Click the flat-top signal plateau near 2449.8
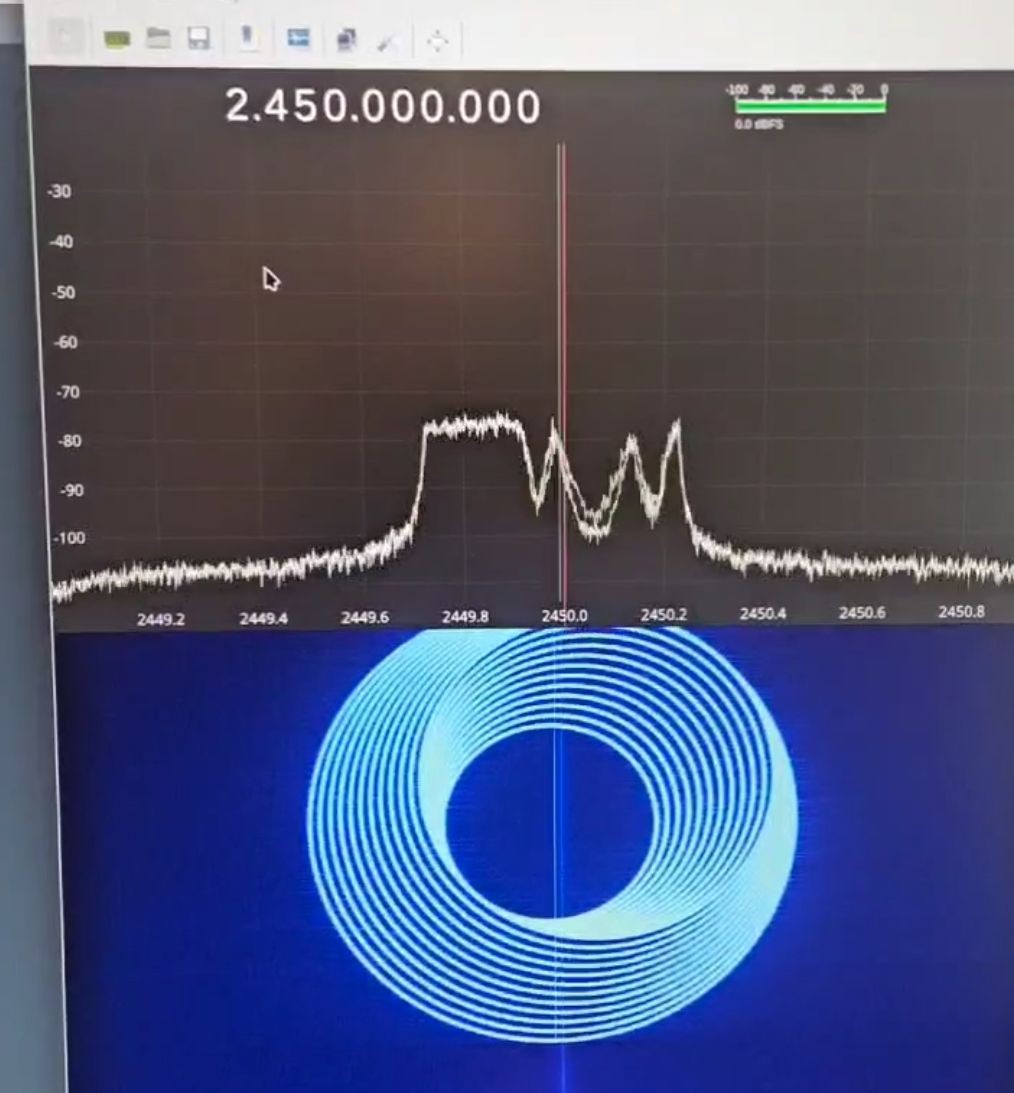The height and width of the screenshot is (1093, 1014). point(472,426)
